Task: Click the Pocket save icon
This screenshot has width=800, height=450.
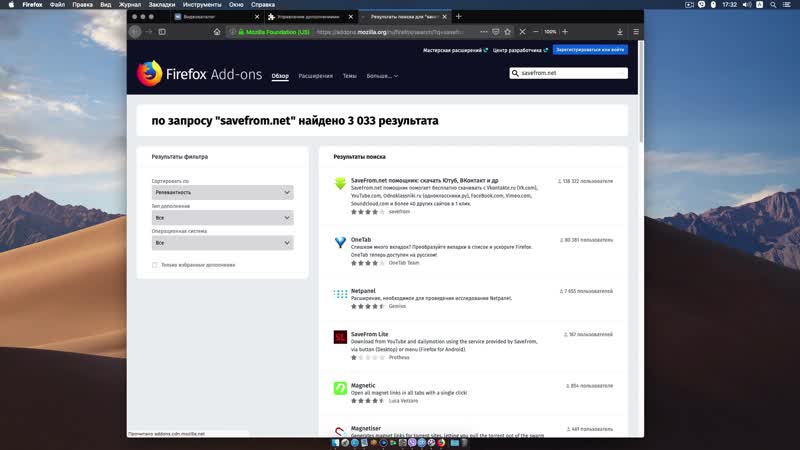Action: click(495, 32)
